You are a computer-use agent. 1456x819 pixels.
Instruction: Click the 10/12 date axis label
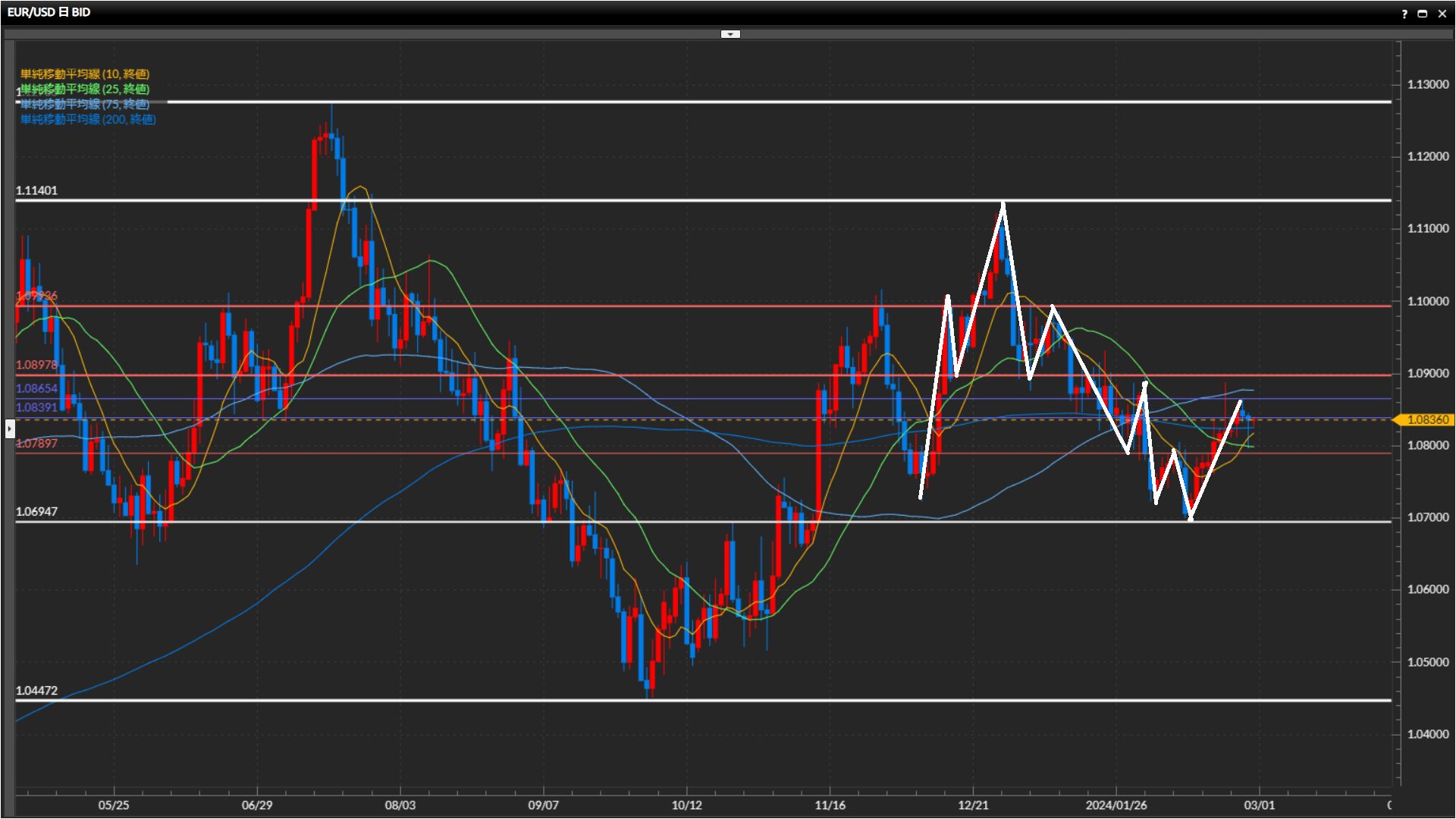[x=686, y=805]
